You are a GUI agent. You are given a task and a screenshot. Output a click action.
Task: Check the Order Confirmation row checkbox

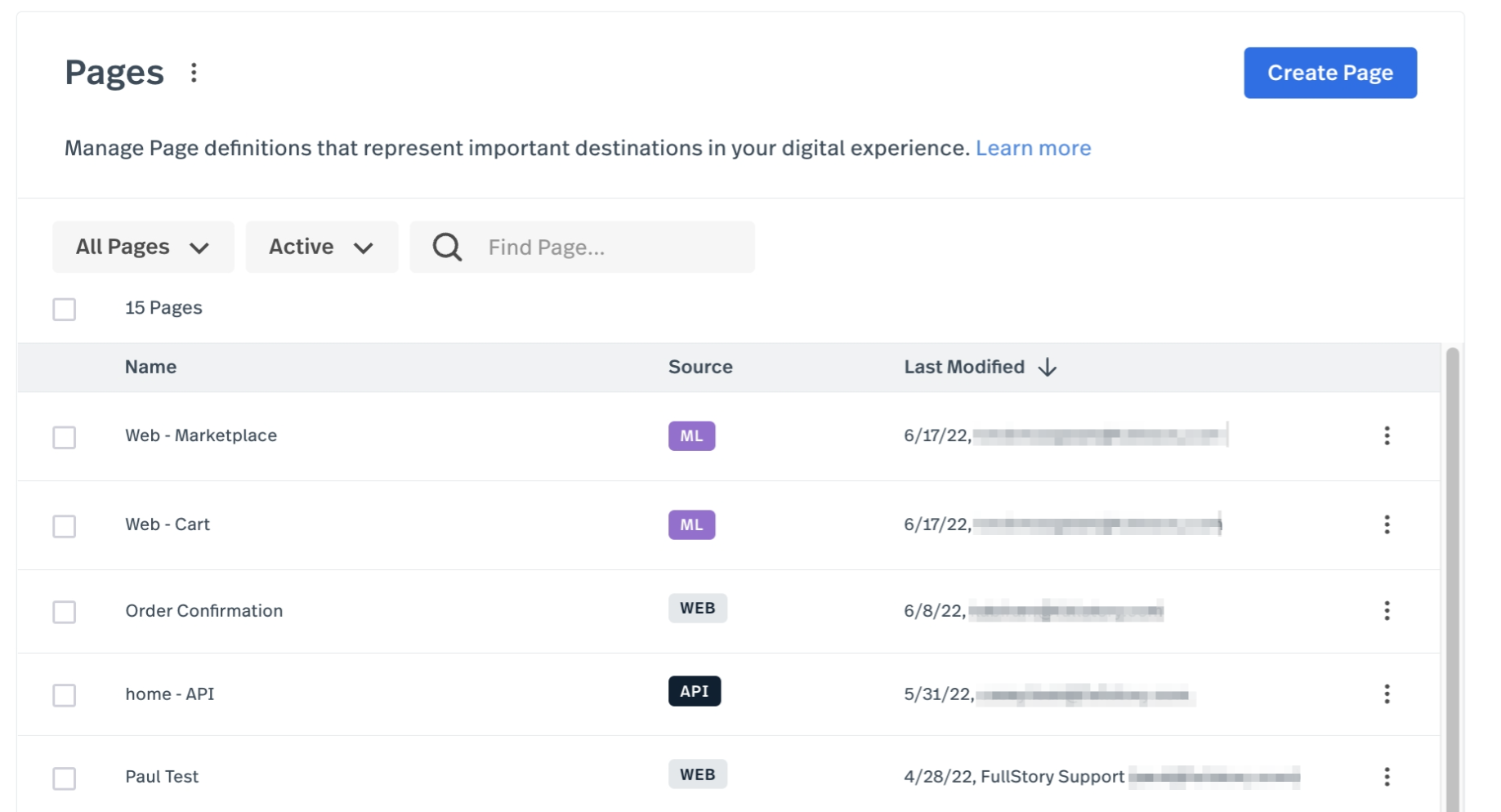click(x=65, y=612)
